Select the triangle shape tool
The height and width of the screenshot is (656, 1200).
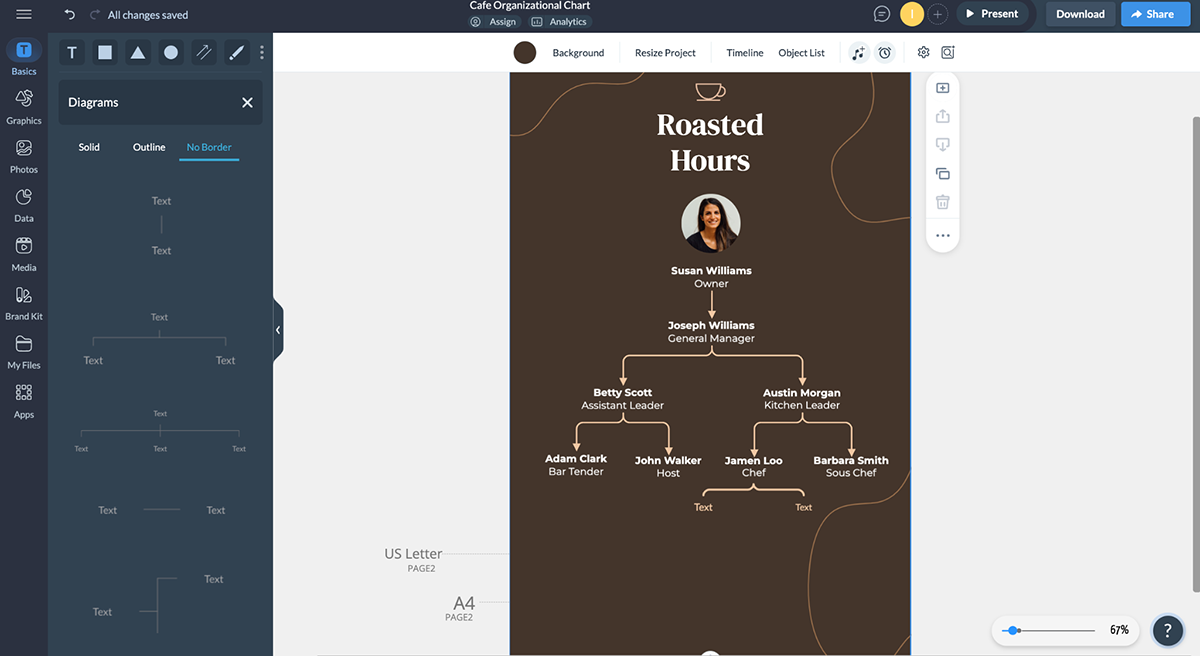click(x=138, y=53)
